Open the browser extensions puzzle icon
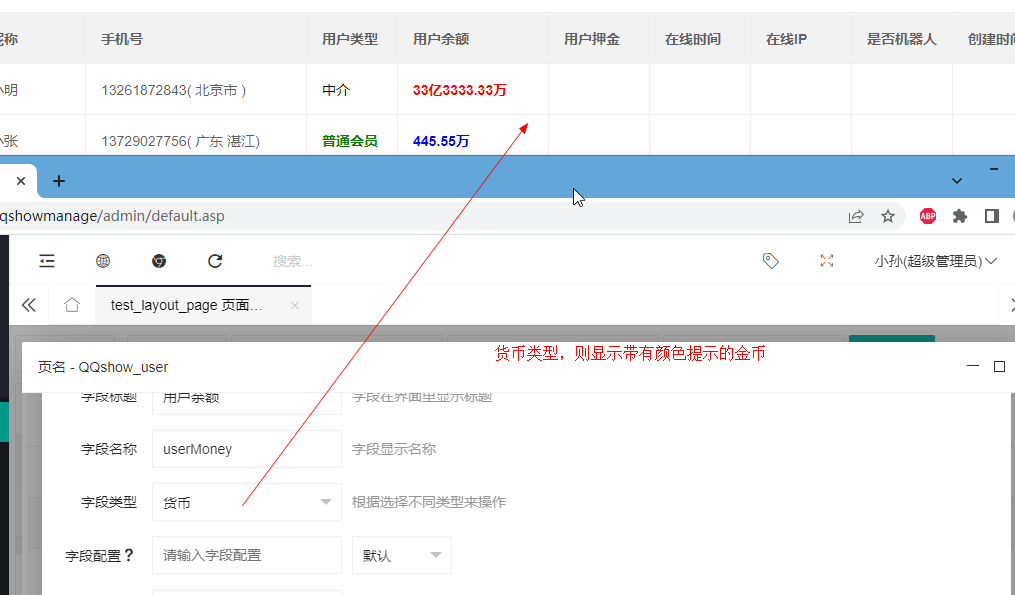The image size is (1015, 595). 960,216
